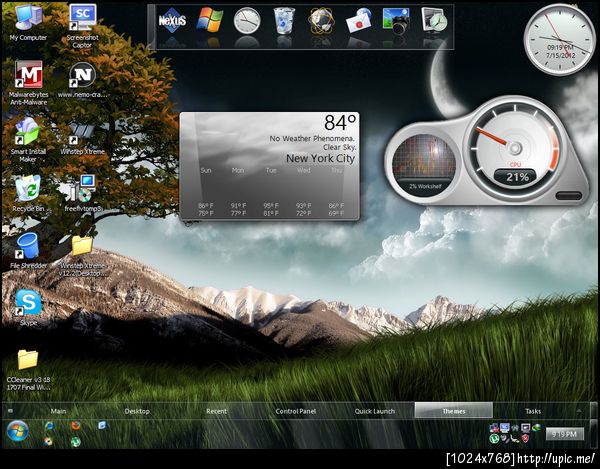Image resolution: width=600 pixels, height=469 pixels.
Task: Click the 9:19 PM taskbar clock
Action: 565,434
